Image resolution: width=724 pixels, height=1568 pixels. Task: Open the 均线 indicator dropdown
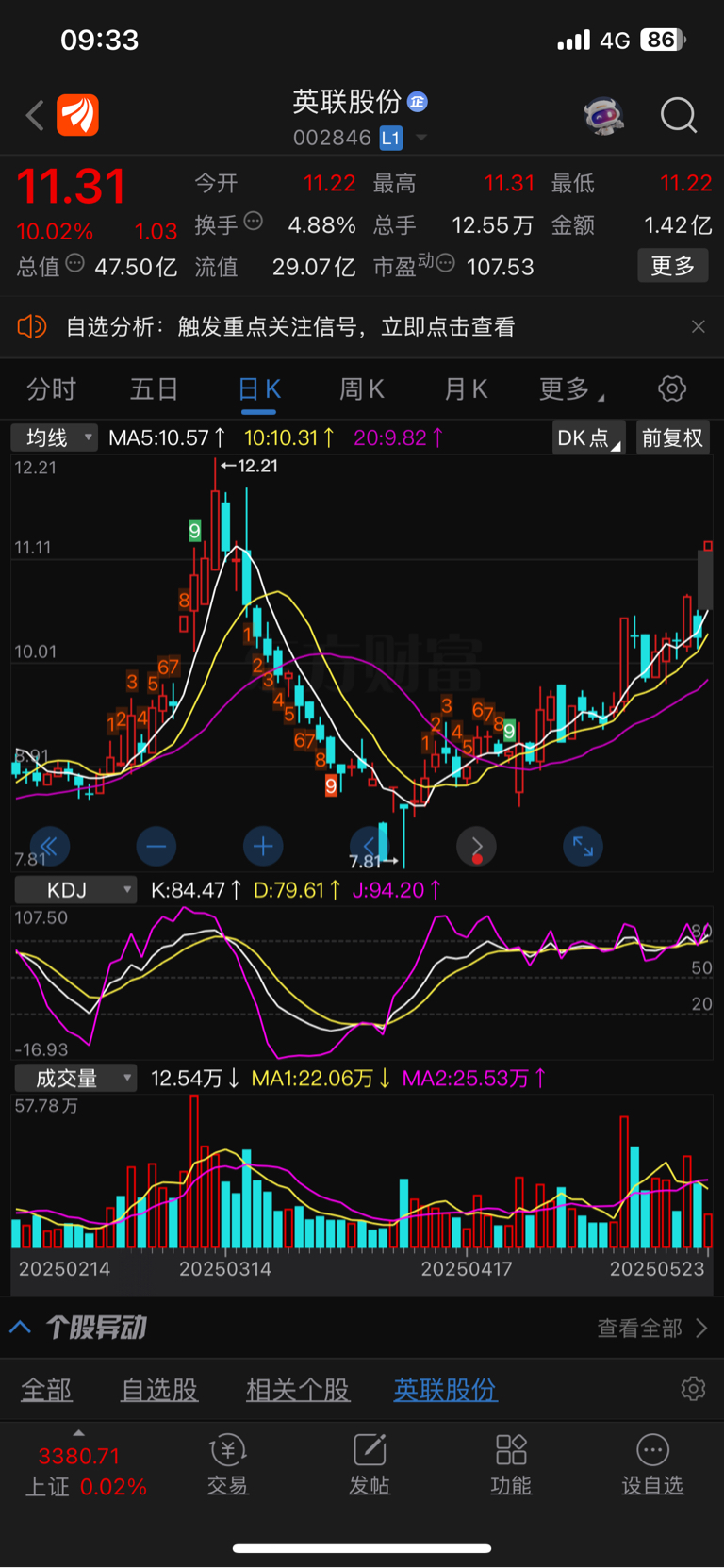tap(55, 437)
